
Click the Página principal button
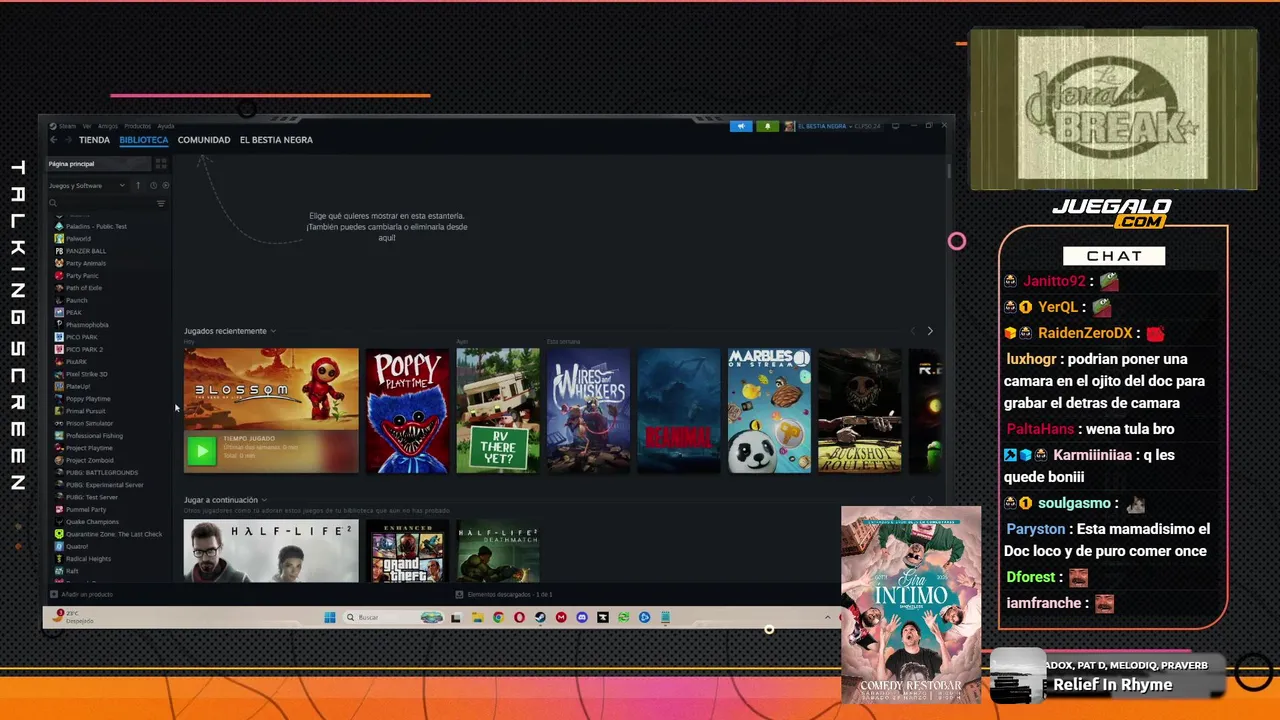99,164
